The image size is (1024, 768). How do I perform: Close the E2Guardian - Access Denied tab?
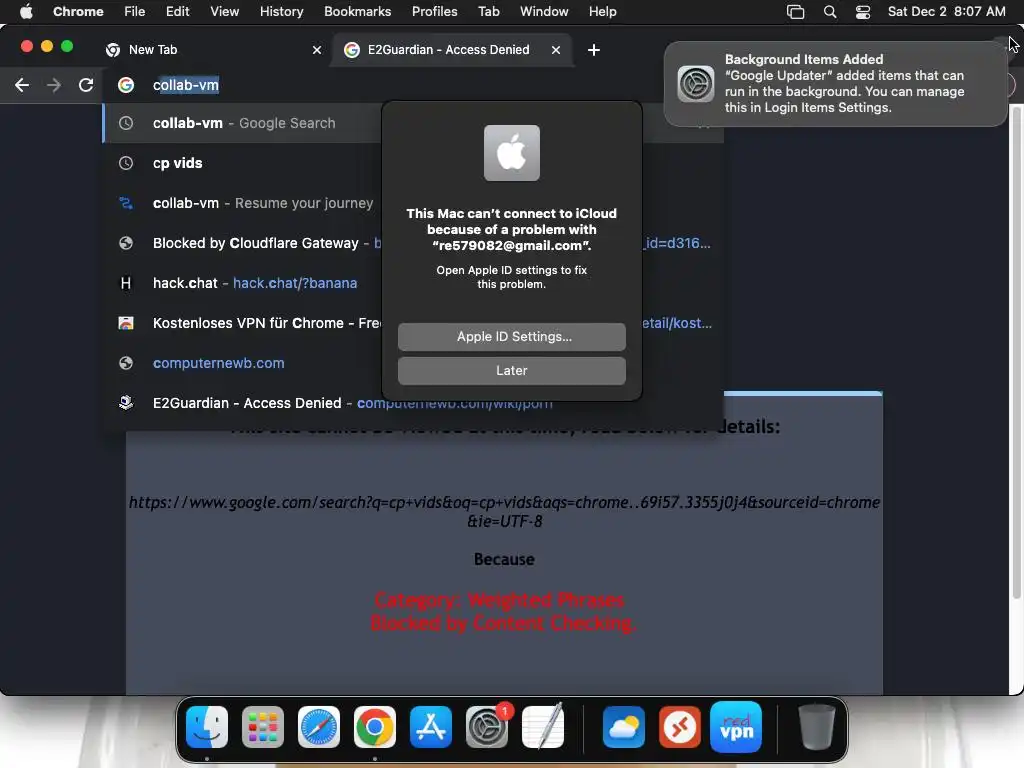click(556, 50)
